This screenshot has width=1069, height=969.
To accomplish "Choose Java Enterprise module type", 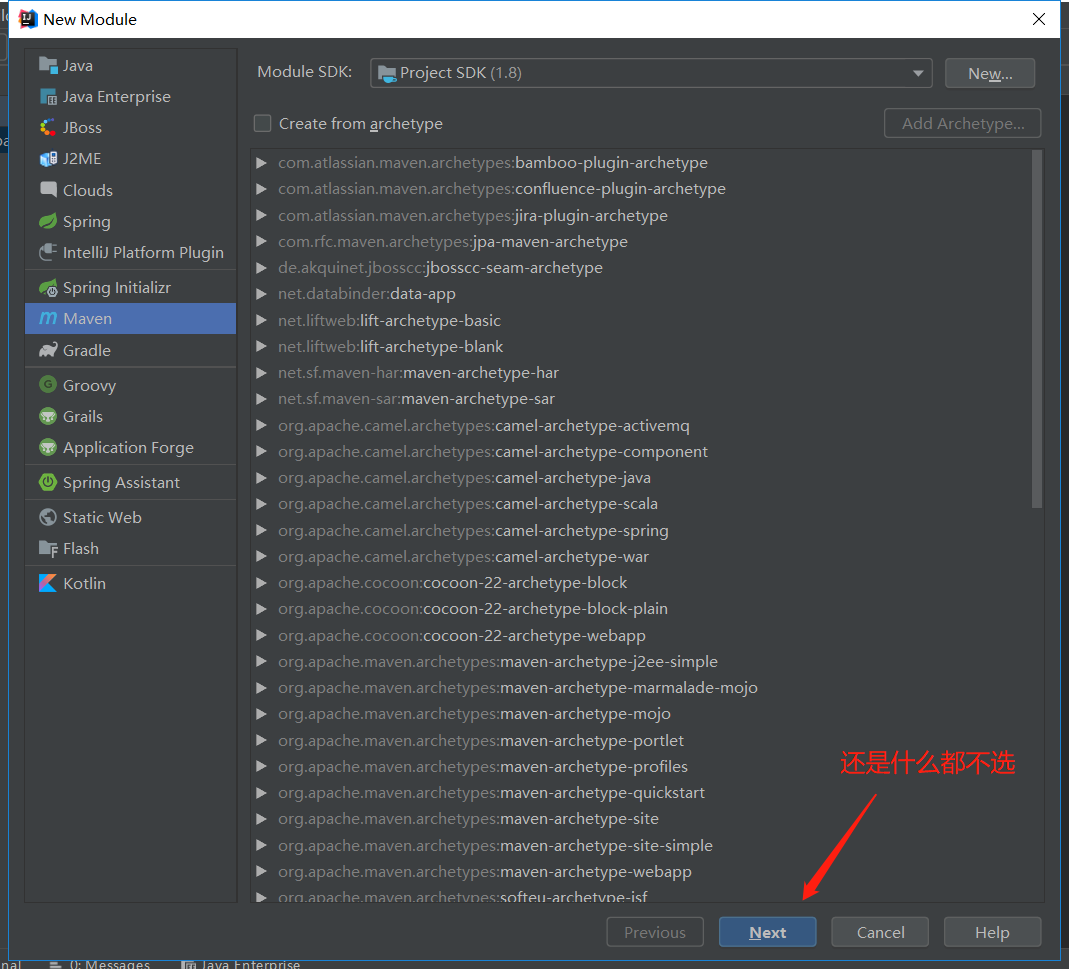I will click(130, 97).
